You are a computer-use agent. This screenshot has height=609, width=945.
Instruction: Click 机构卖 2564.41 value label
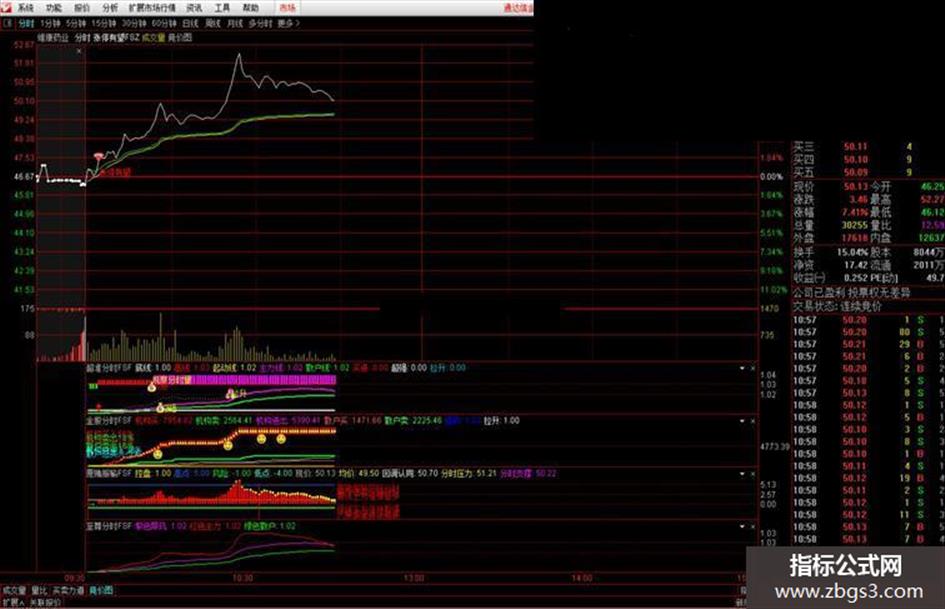click(224, 421)
